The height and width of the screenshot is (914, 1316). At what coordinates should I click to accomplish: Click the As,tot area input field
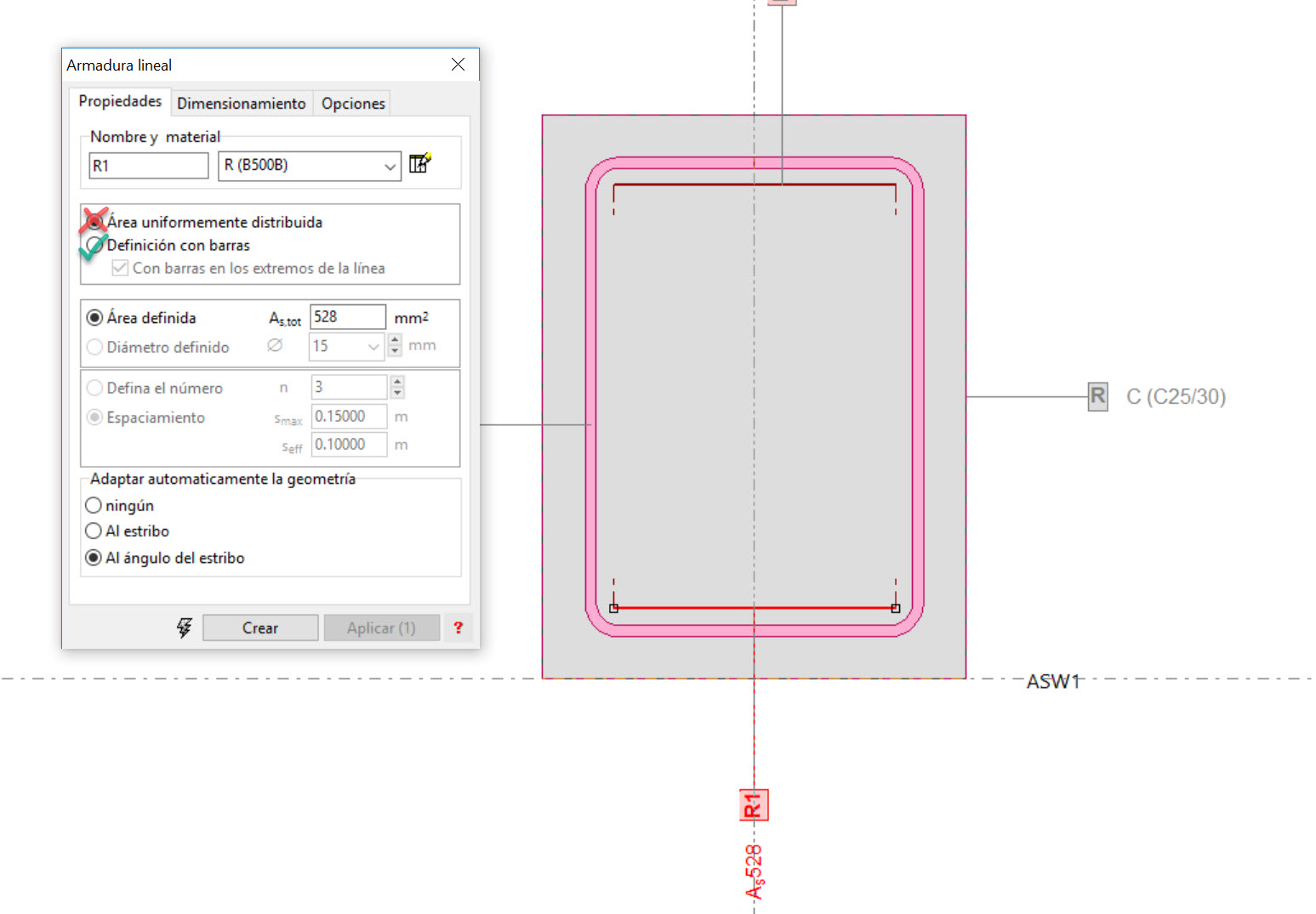pos(347,317)
